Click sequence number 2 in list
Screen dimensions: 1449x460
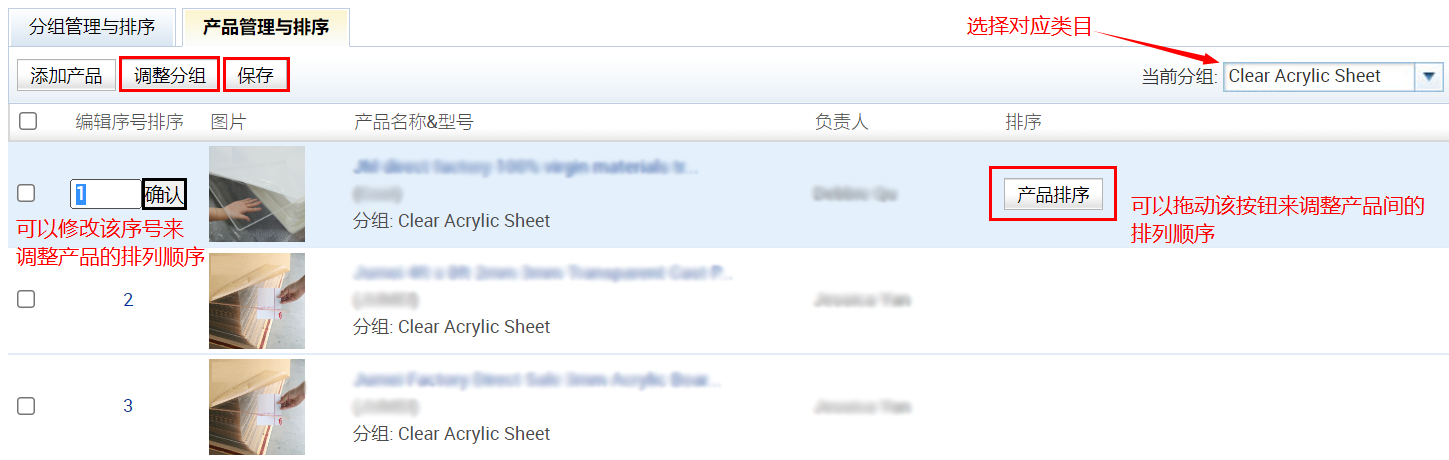[128, 300]
